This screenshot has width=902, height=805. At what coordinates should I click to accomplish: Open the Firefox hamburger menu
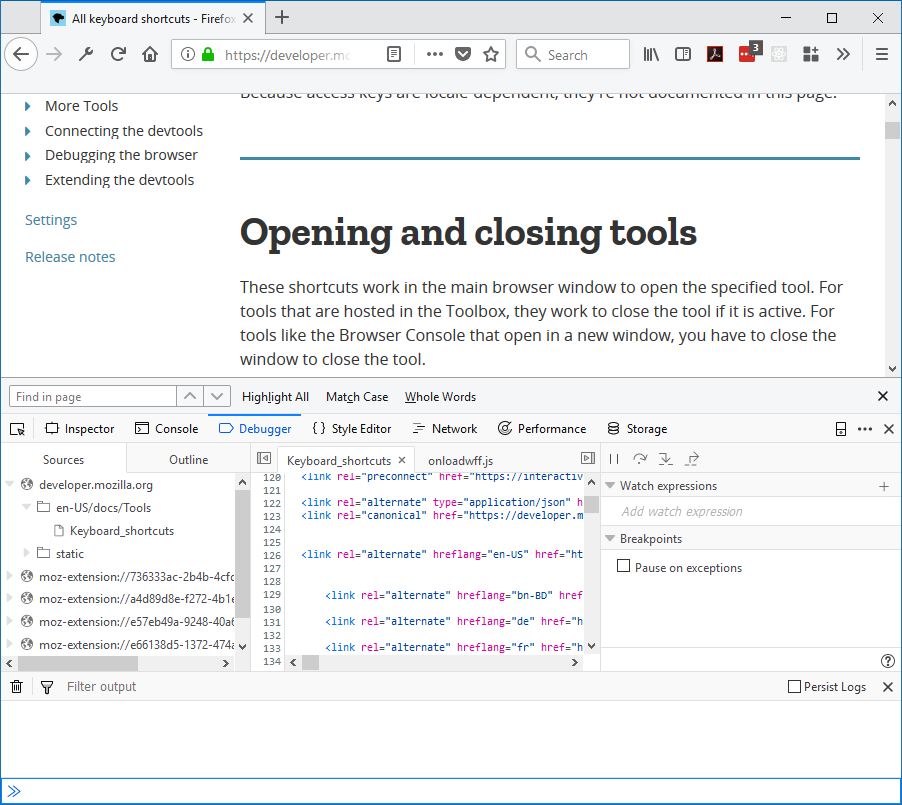882,55
